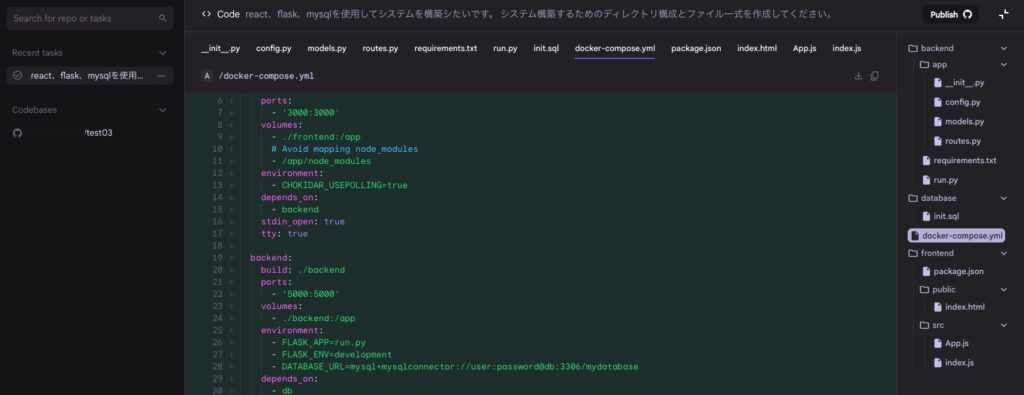Copy file contents using copy icon

click(x=874, y=76)
